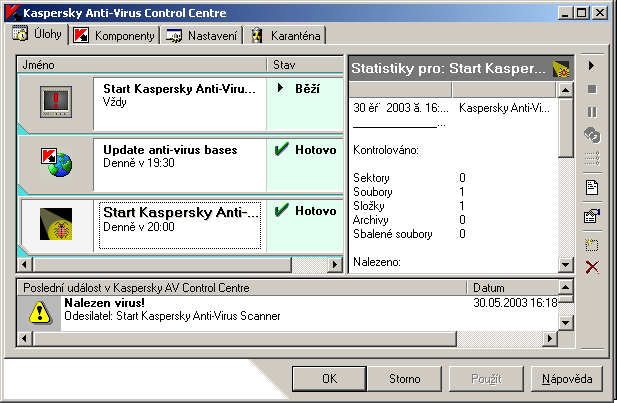Click Poslední událost v Kaspersky AV column header
Screen dimensions: 617x403
[242, 288]
